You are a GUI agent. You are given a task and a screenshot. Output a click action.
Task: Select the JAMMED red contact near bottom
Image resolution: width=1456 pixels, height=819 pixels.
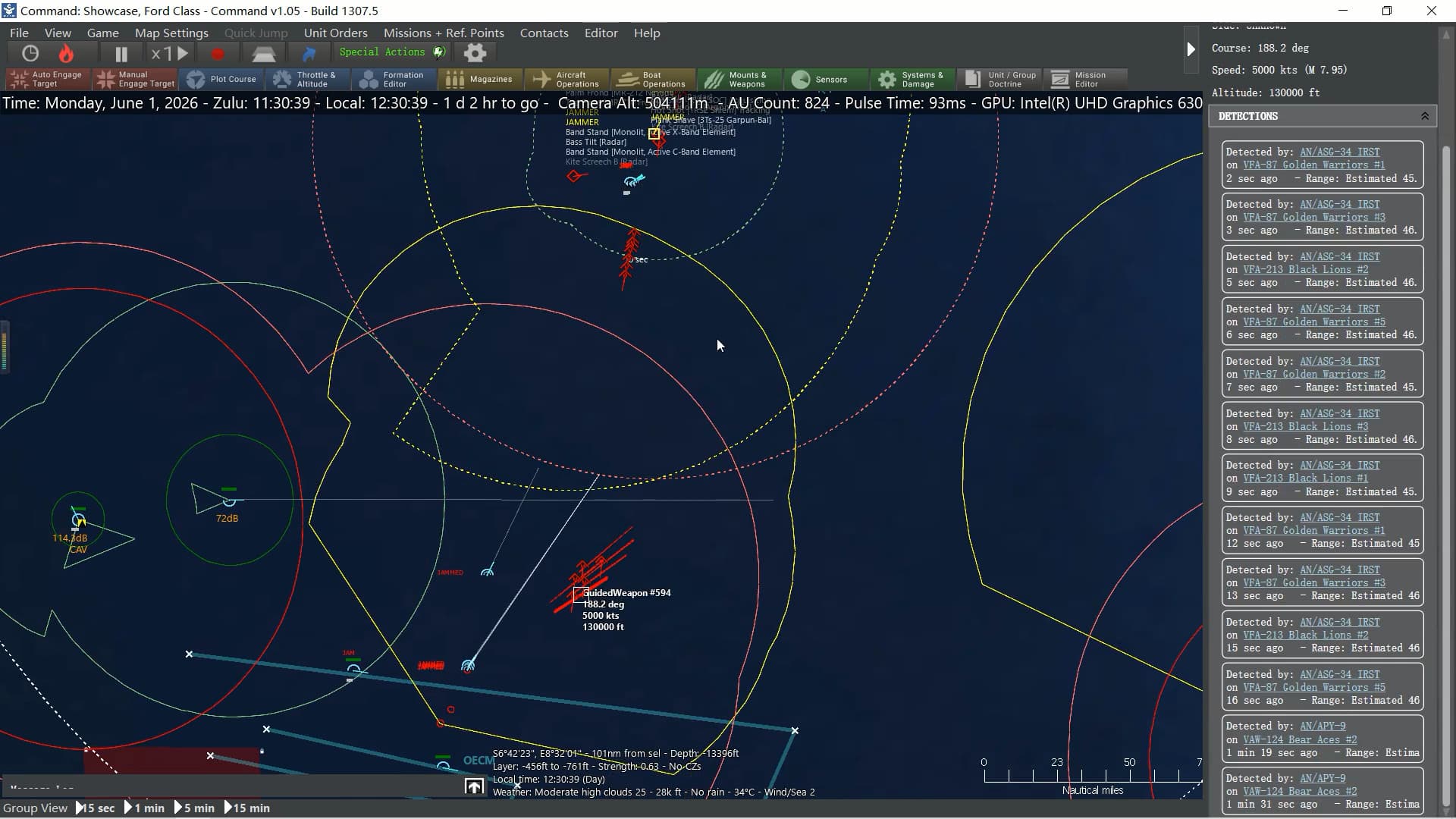click(431, 666)
